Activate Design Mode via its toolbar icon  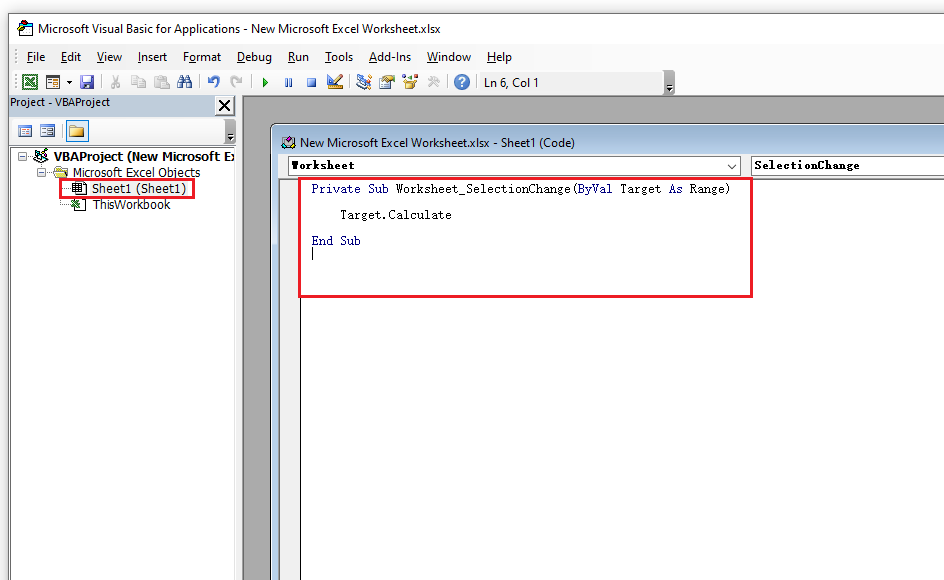[x=334, y=82]
